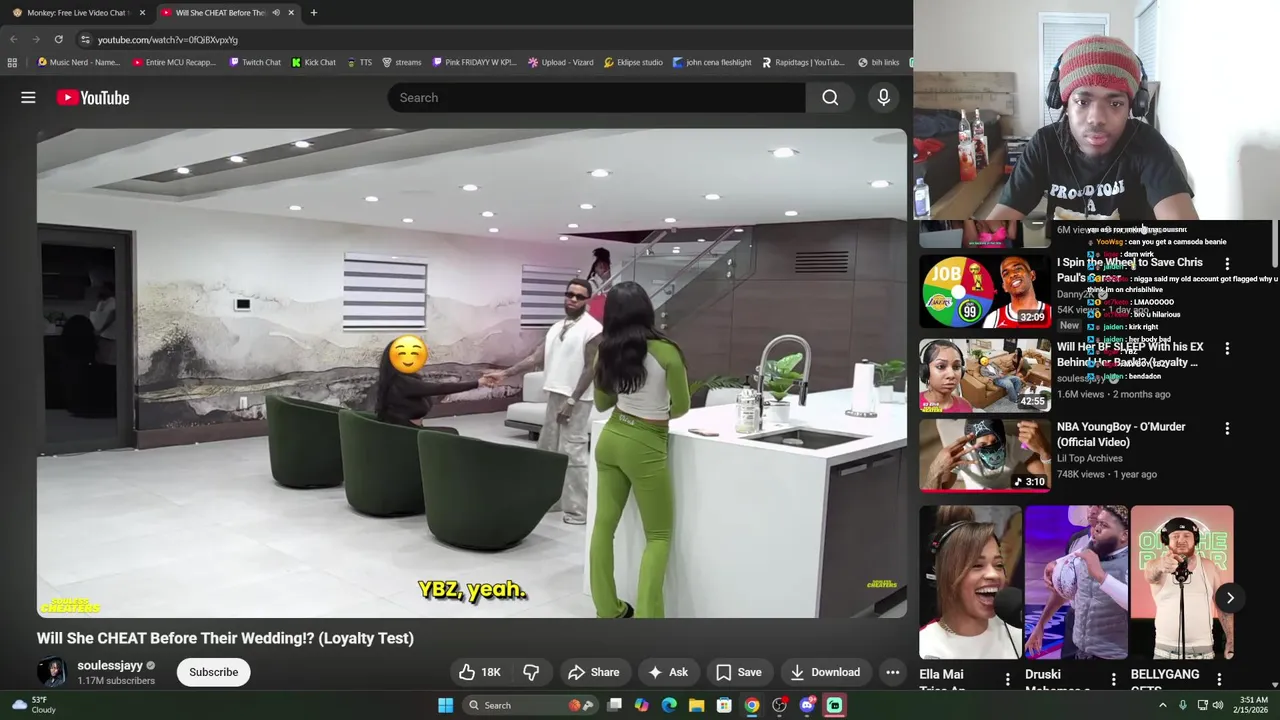Dislike the video with thumbs down

tap(531, 672)
